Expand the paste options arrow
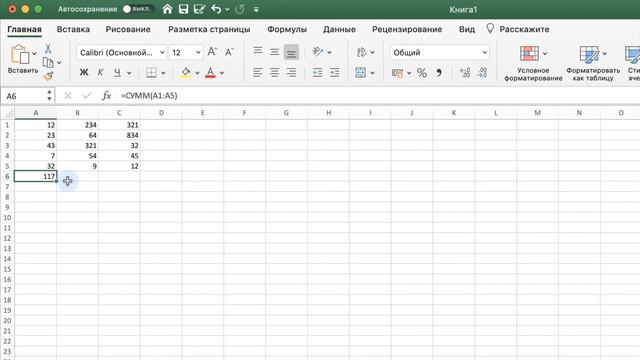Viewport: 640px width, 360px height. click(34, 53)
